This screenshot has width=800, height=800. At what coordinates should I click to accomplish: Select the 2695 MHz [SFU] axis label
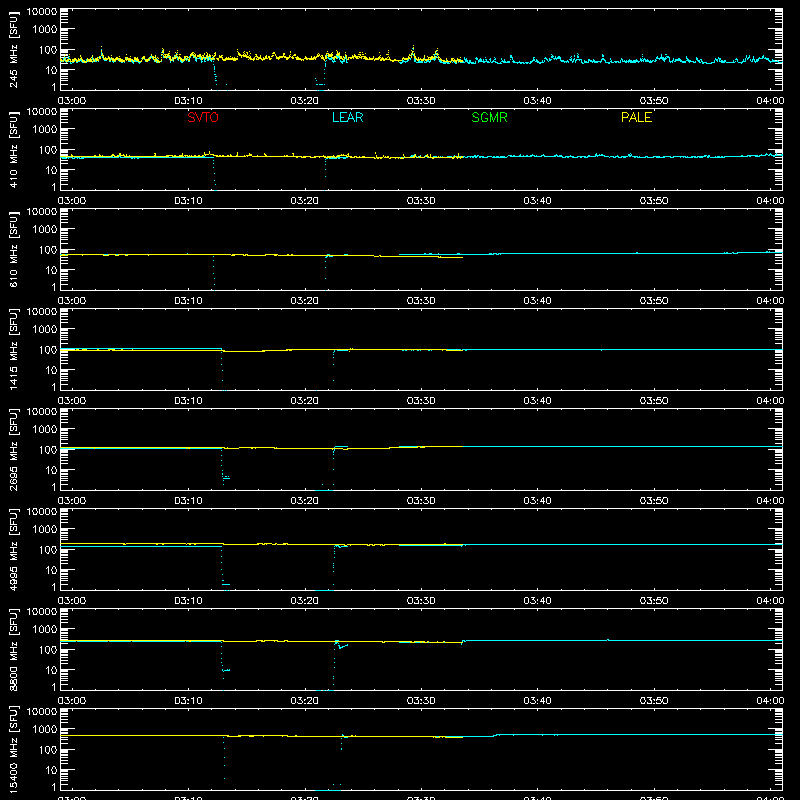14,449
